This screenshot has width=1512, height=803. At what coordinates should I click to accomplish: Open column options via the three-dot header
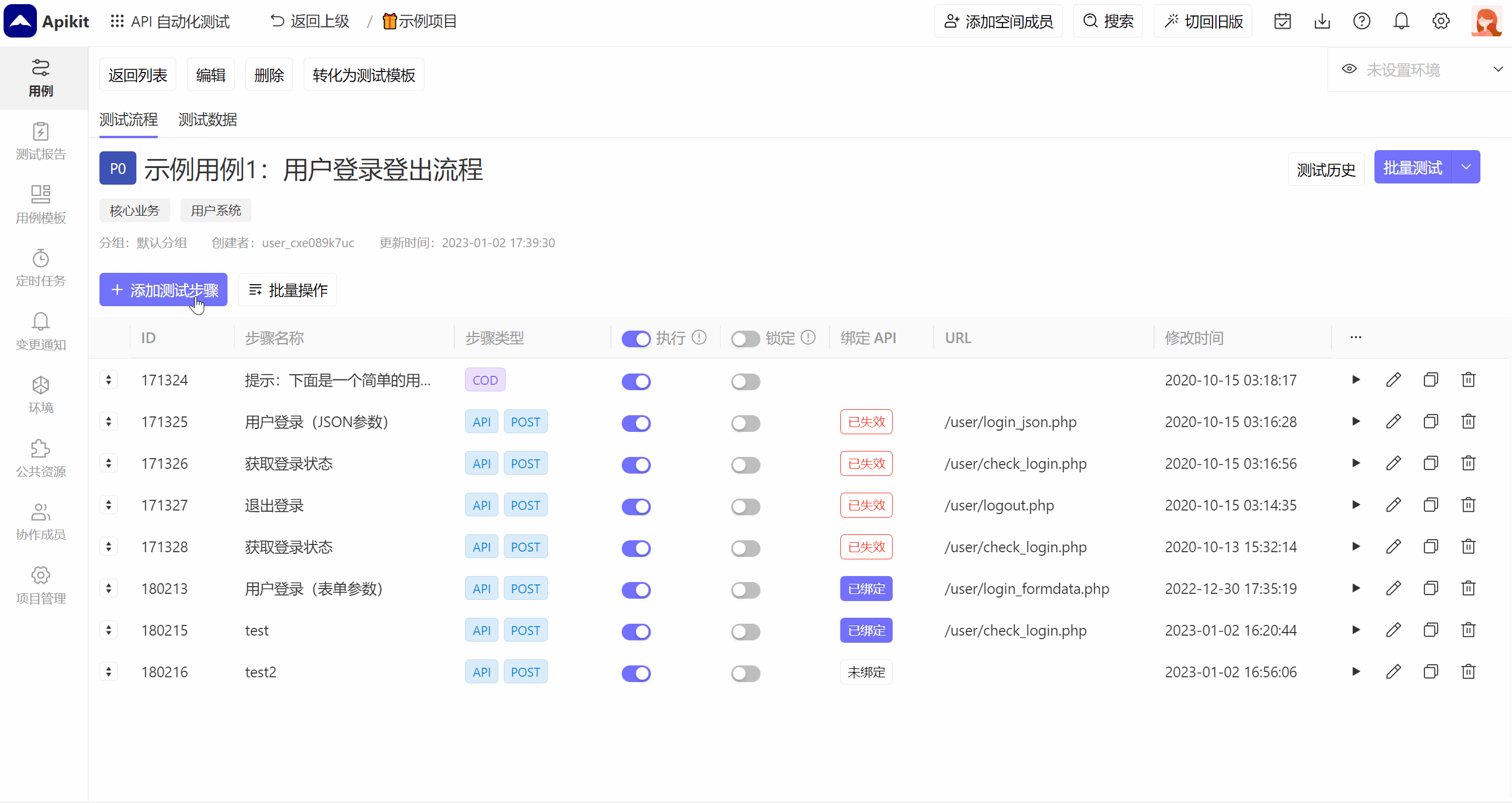tap(1356, 338)
